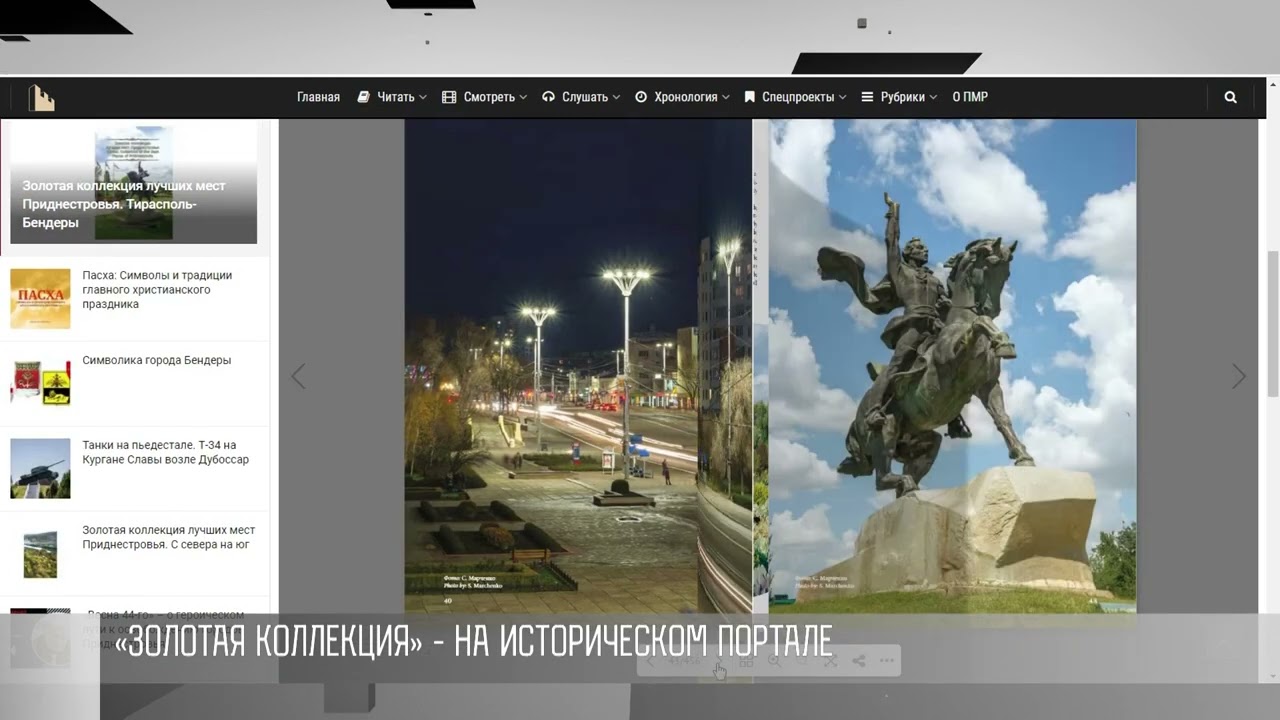The image size is (1280, 720).
Task: Click the site logo in the header
Action: point(41,96)
